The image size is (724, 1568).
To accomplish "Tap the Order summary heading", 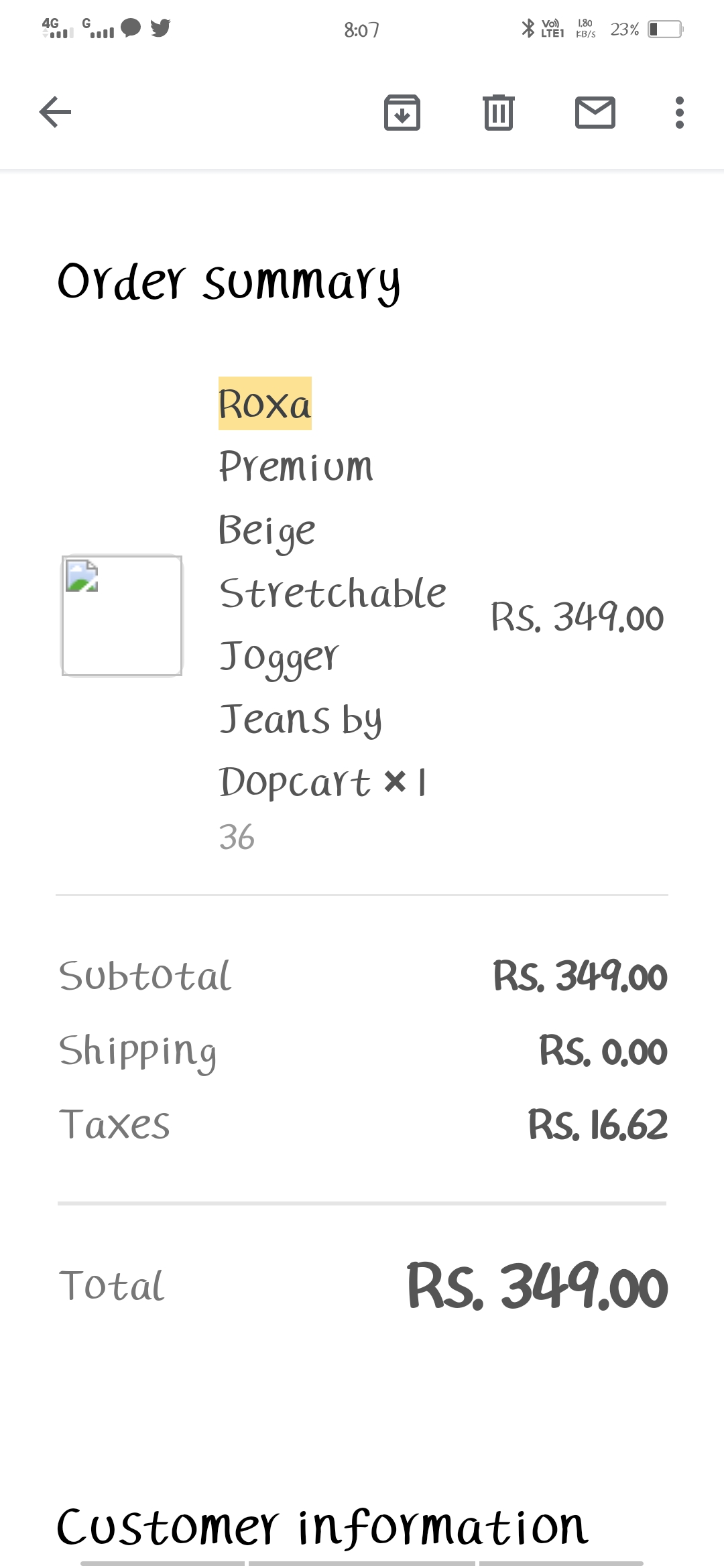I will [229, 282].
